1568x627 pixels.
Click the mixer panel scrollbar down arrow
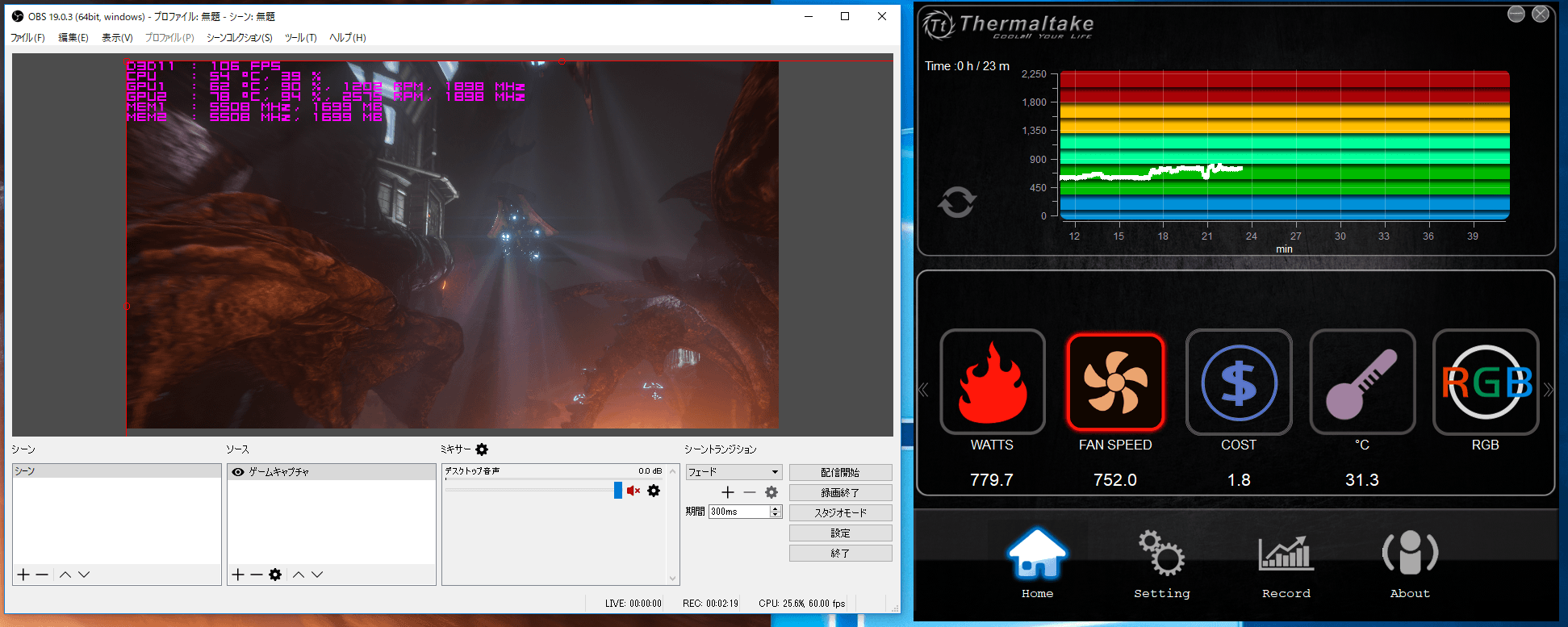[672, 578]
